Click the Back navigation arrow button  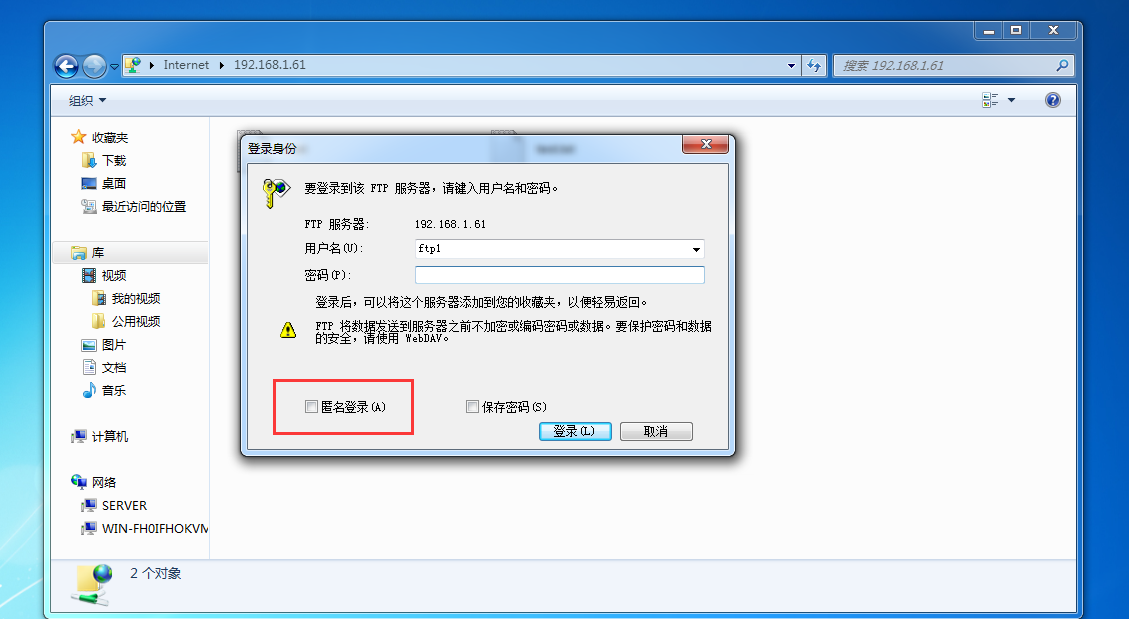66,66
